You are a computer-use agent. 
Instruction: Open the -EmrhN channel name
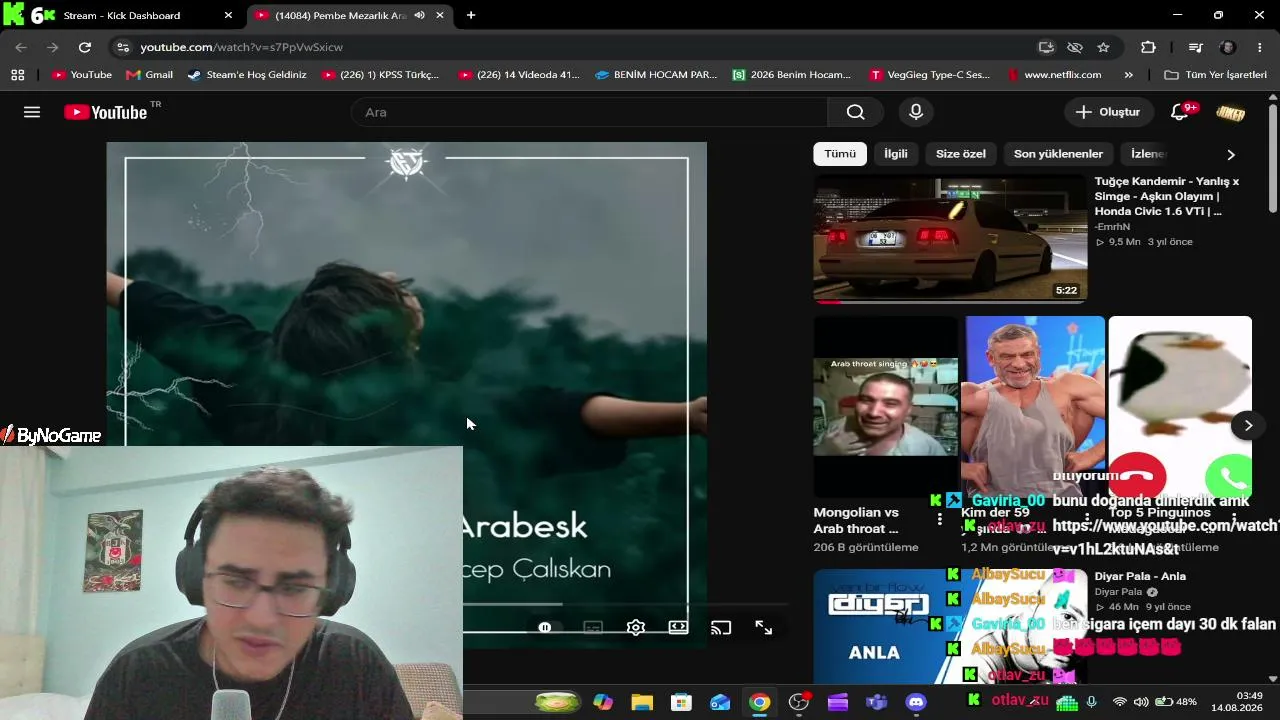tap(1112, 227)
